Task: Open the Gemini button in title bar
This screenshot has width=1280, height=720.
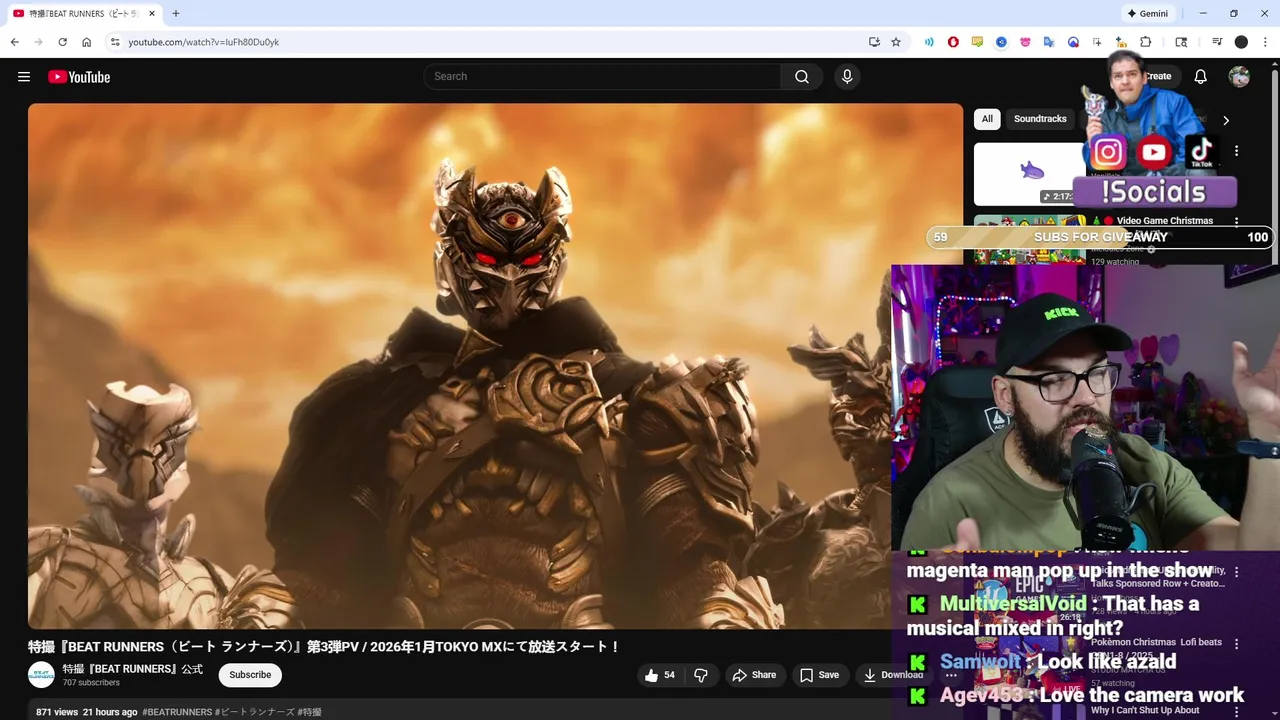Action: [x=1148, y=14]
